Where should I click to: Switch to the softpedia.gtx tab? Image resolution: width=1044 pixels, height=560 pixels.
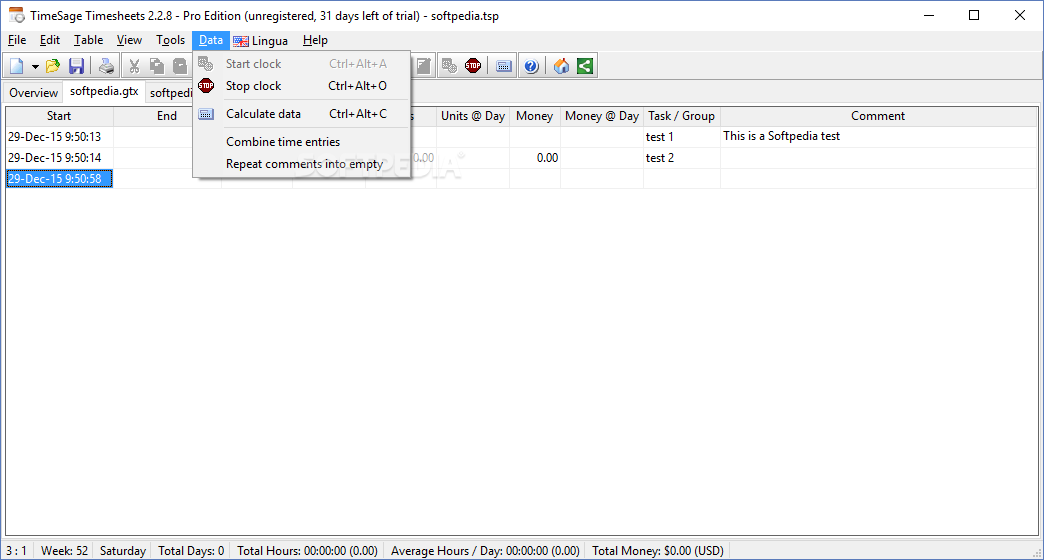click(104, 91)
